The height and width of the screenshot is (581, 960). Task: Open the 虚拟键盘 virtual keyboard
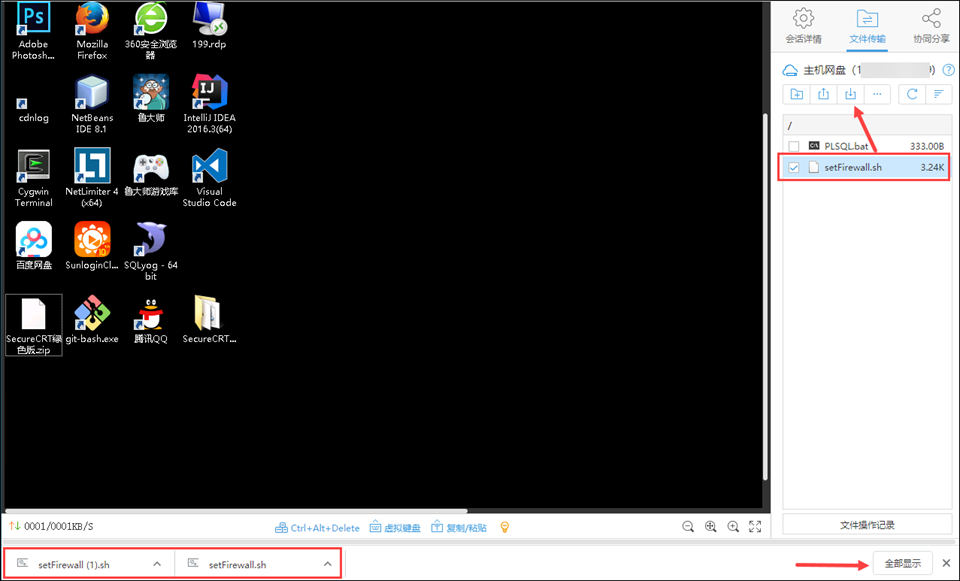click(395, 528)
